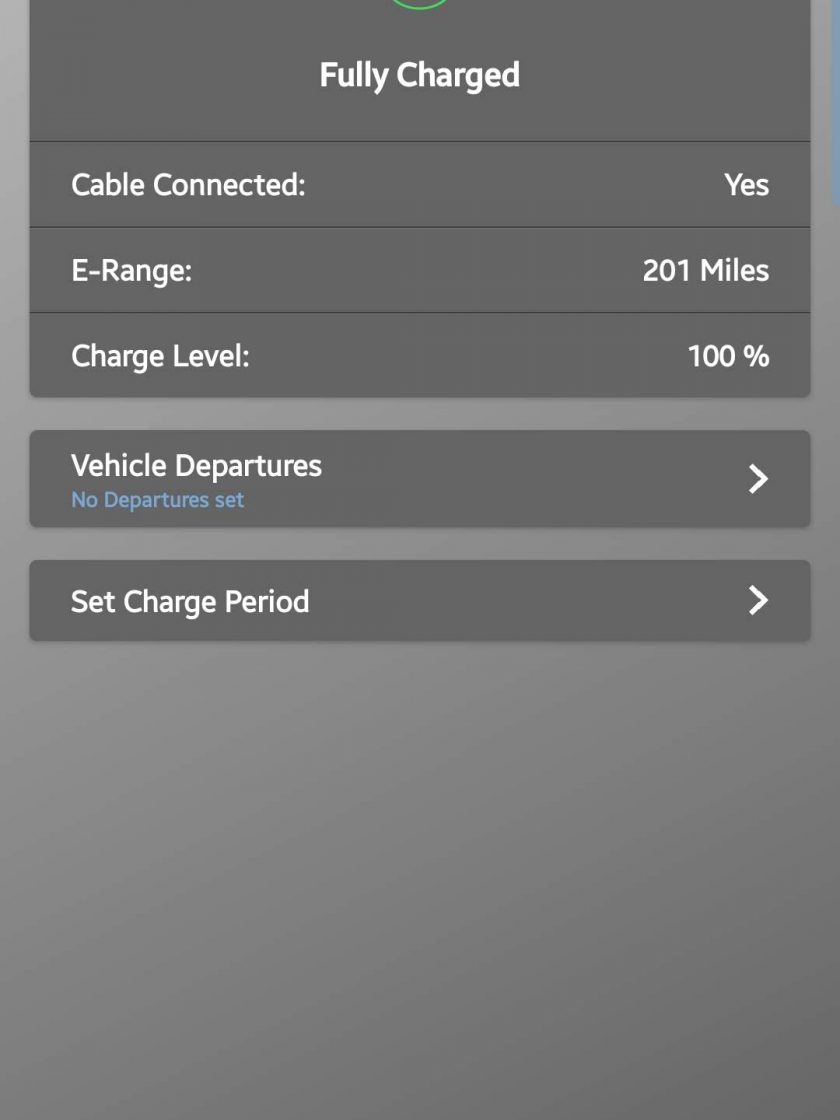Click the Cable Connected label
The image size is (840, 1120).
coord(189,185)
